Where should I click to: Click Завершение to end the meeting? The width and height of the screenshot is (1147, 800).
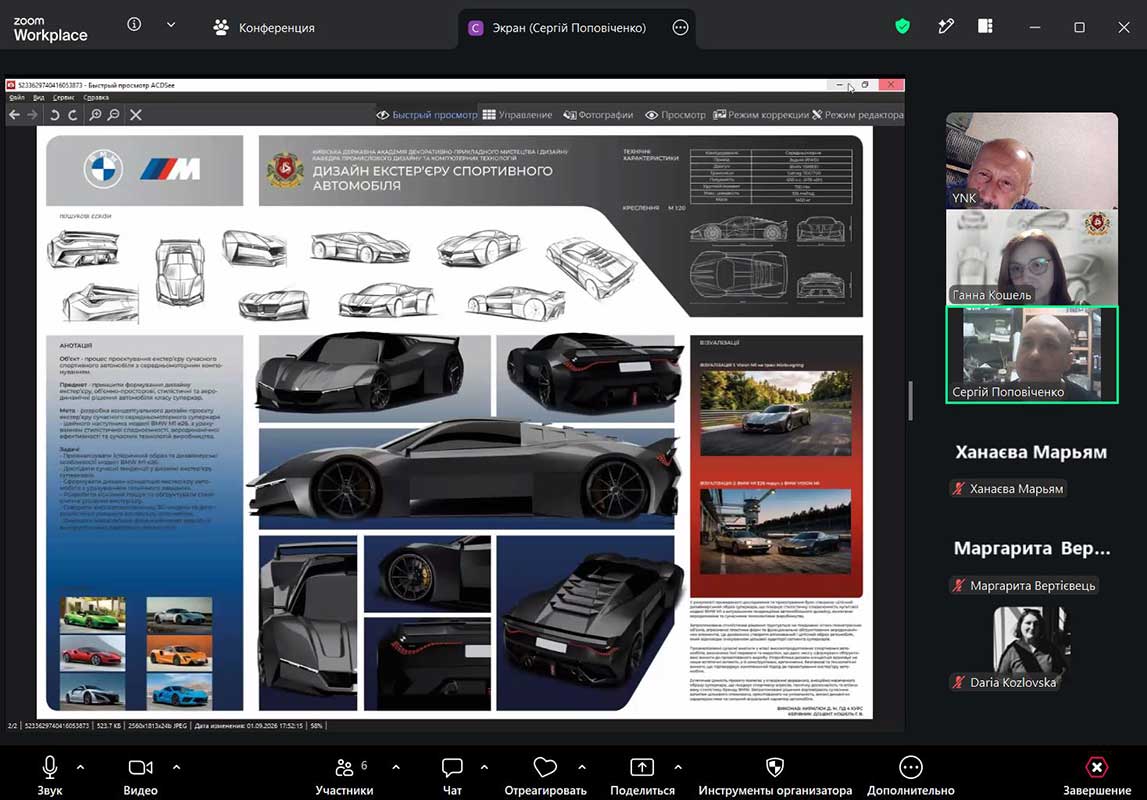pyautogui.click(x=1097, y=776)
